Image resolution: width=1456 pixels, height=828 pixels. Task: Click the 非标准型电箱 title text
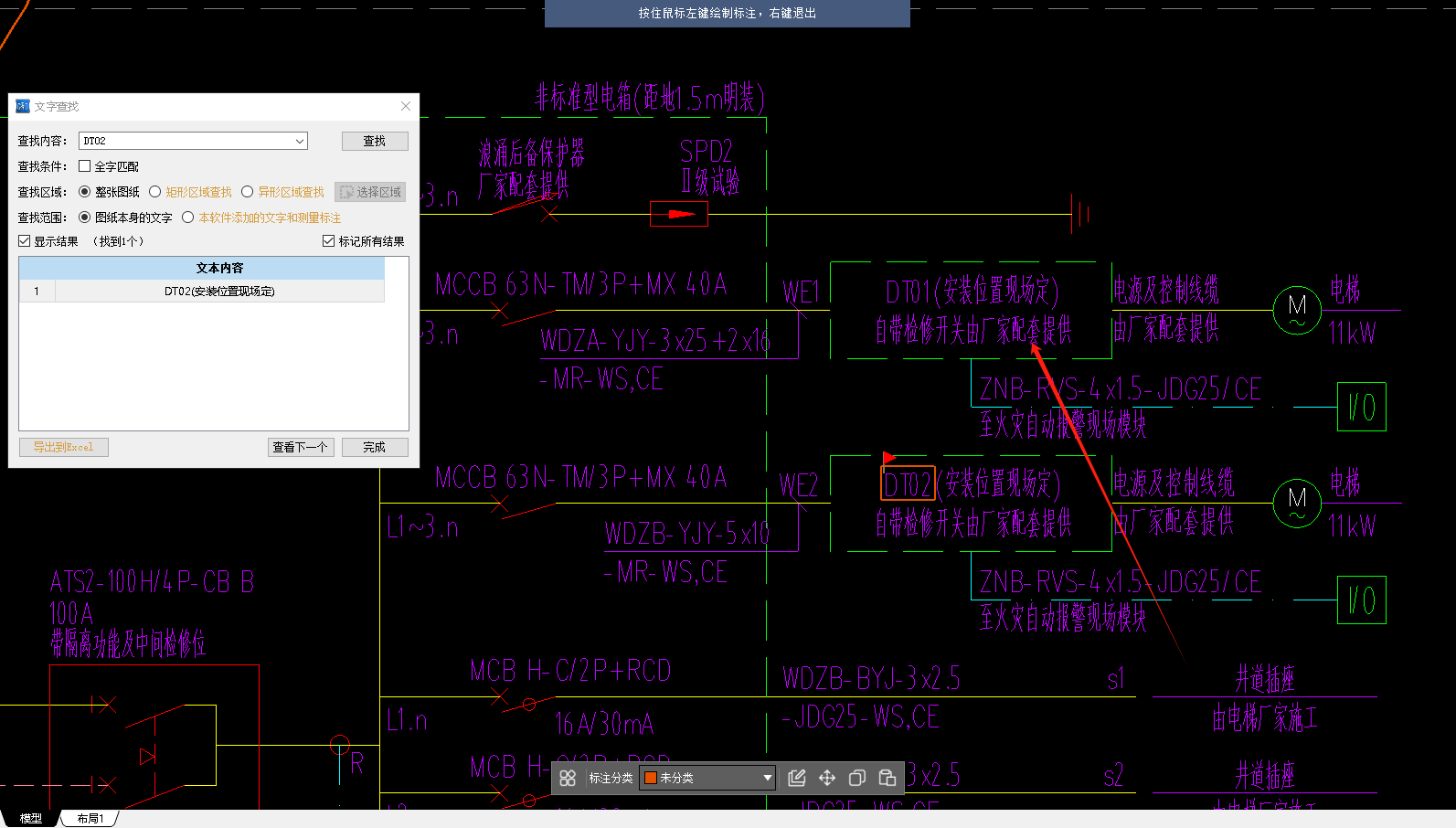point(650,97)
